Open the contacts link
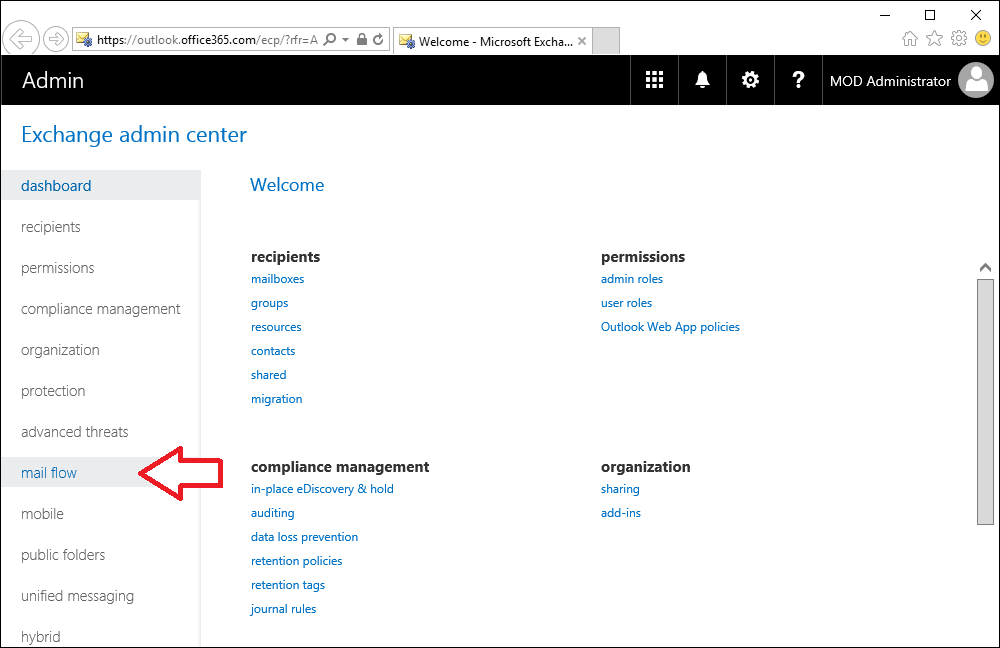The image size is (1000, 648). click(273, 351)
